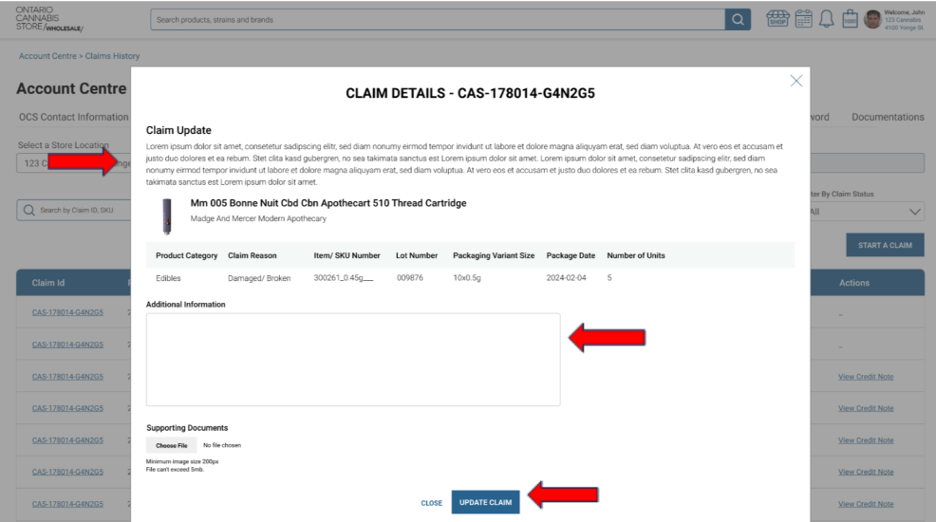The width and height of the screenshot is (936, 522).
Task: Click the Damaged/ Broken claim reason cell
Action: 259,278
